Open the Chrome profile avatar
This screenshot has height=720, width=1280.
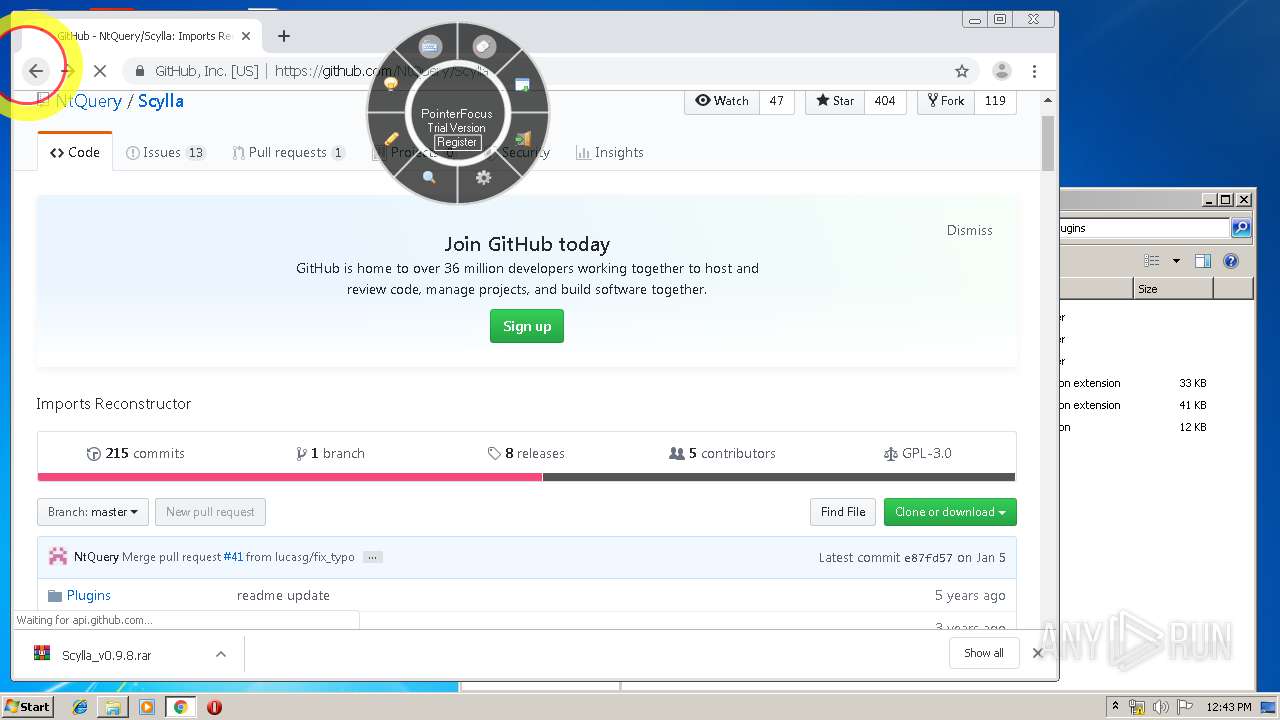pyautogui.click(x=1001, y=71)
